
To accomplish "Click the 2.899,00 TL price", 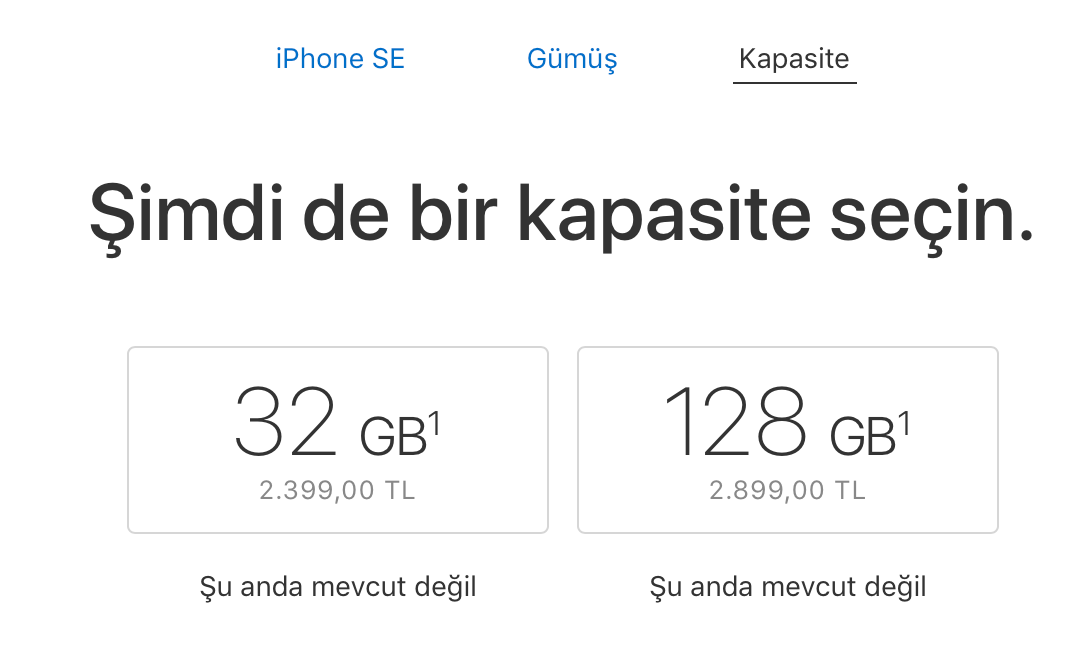I will pyautogui.click(x=788, y=491).
